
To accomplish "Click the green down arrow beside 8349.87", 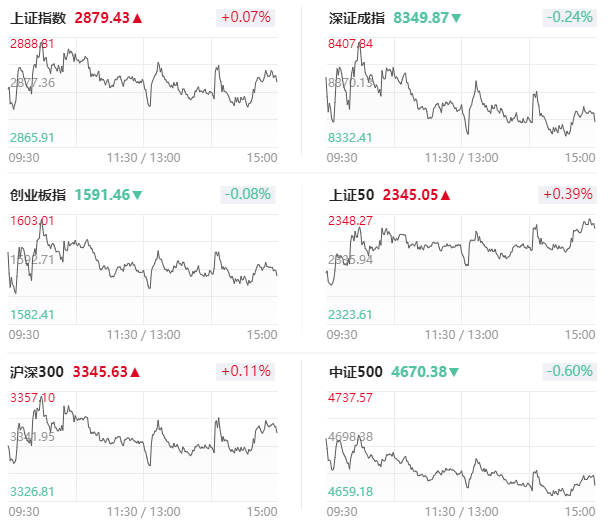I will point(456,18).
